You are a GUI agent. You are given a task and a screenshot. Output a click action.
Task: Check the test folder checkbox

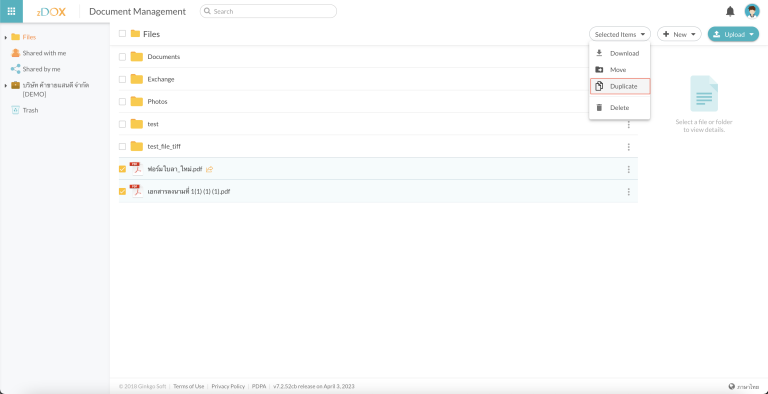pos(122,124)
